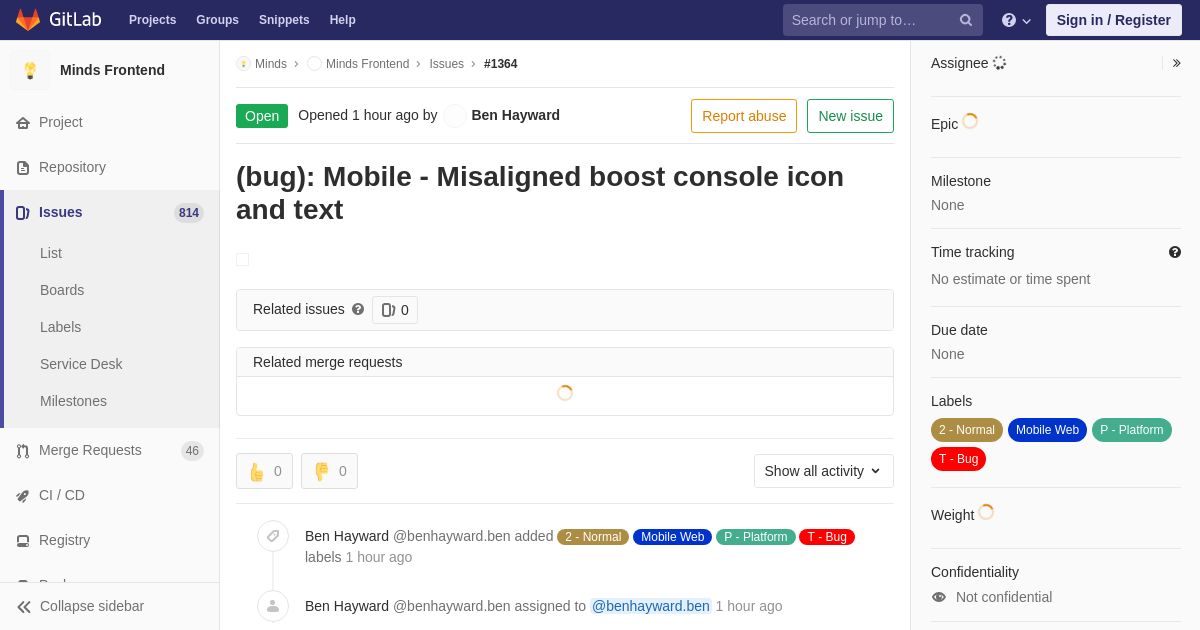Give a thumbs down reaction
The width and height of the screenshot is (1200, 630).
point(329,471)
